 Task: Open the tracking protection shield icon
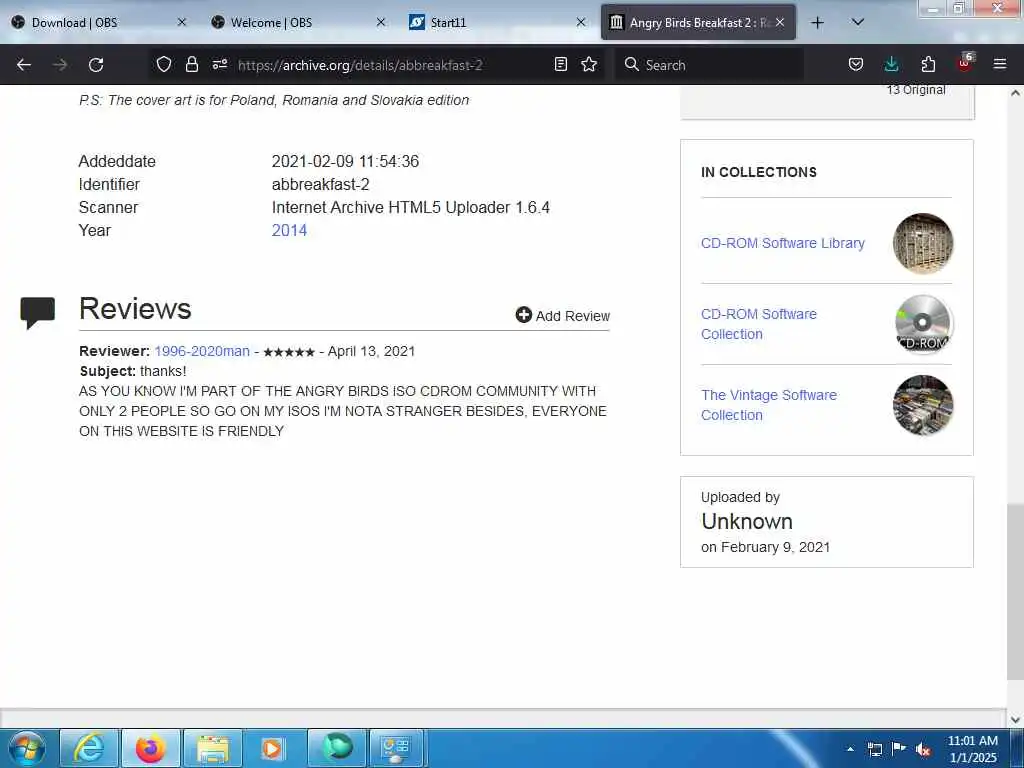[164, 64]
